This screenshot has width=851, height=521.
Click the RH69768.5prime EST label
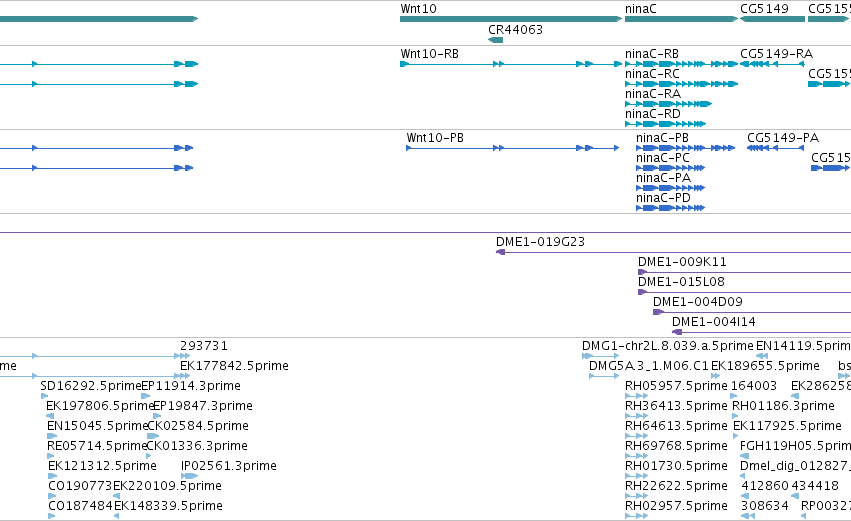pos(676,447)
